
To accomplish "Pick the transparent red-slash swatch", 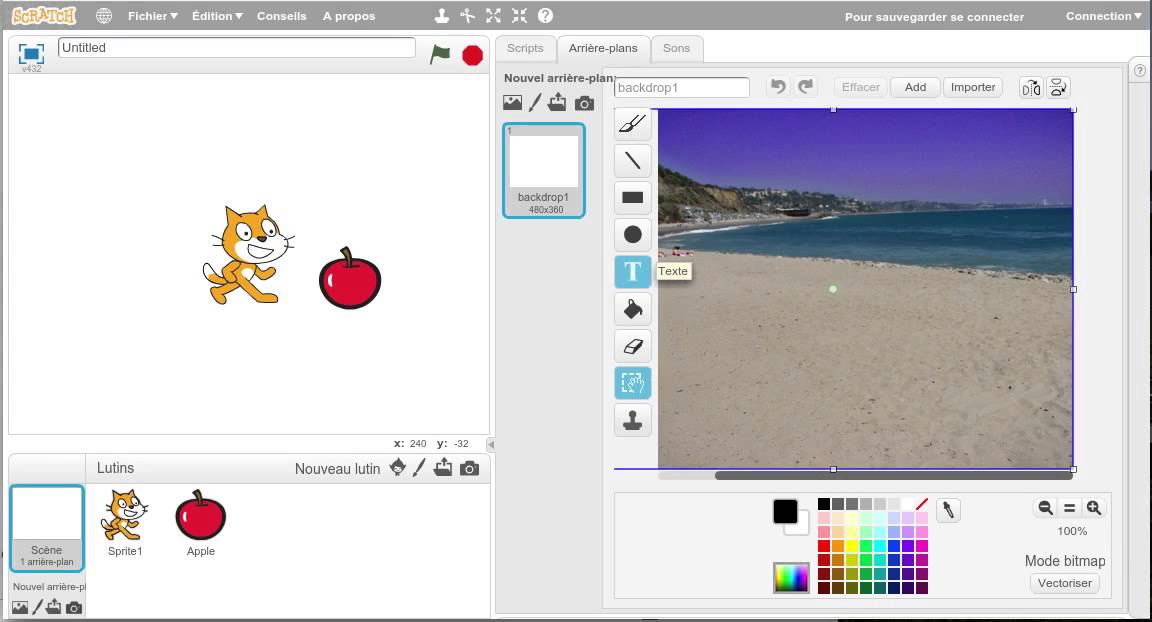I will pos(921,504).
